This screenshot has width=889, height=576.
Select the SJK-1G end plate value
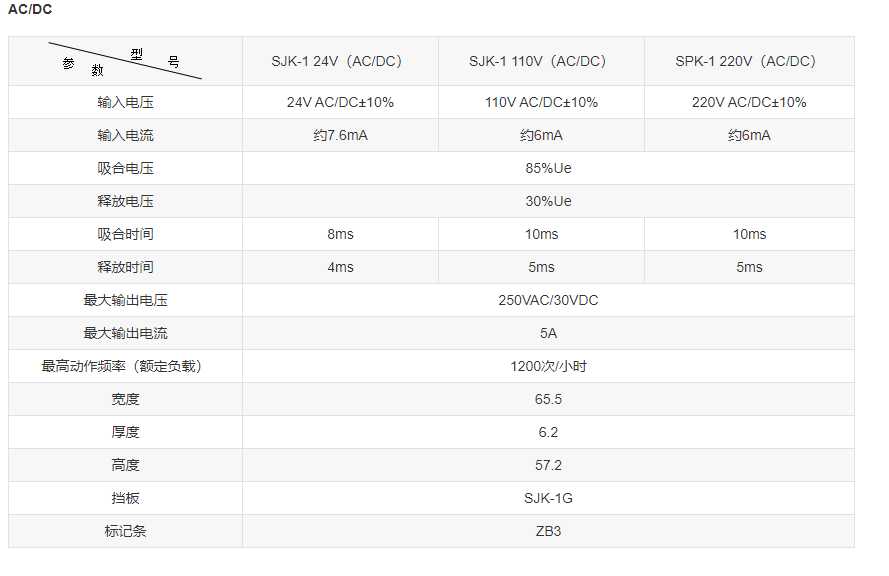click(x=548, y=498)
